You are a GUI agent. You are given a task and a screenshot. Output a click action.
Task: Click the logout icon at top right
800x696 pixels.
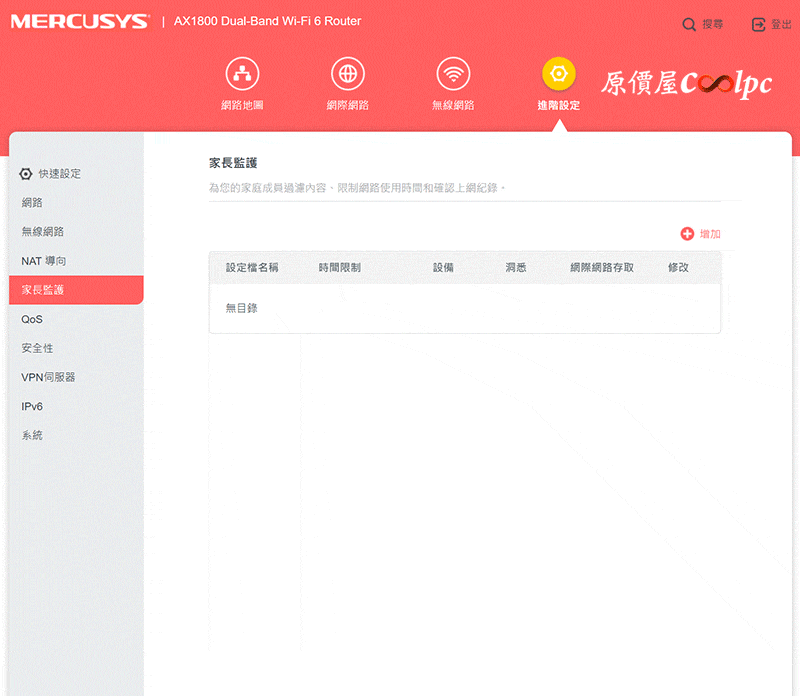[758, 24]
